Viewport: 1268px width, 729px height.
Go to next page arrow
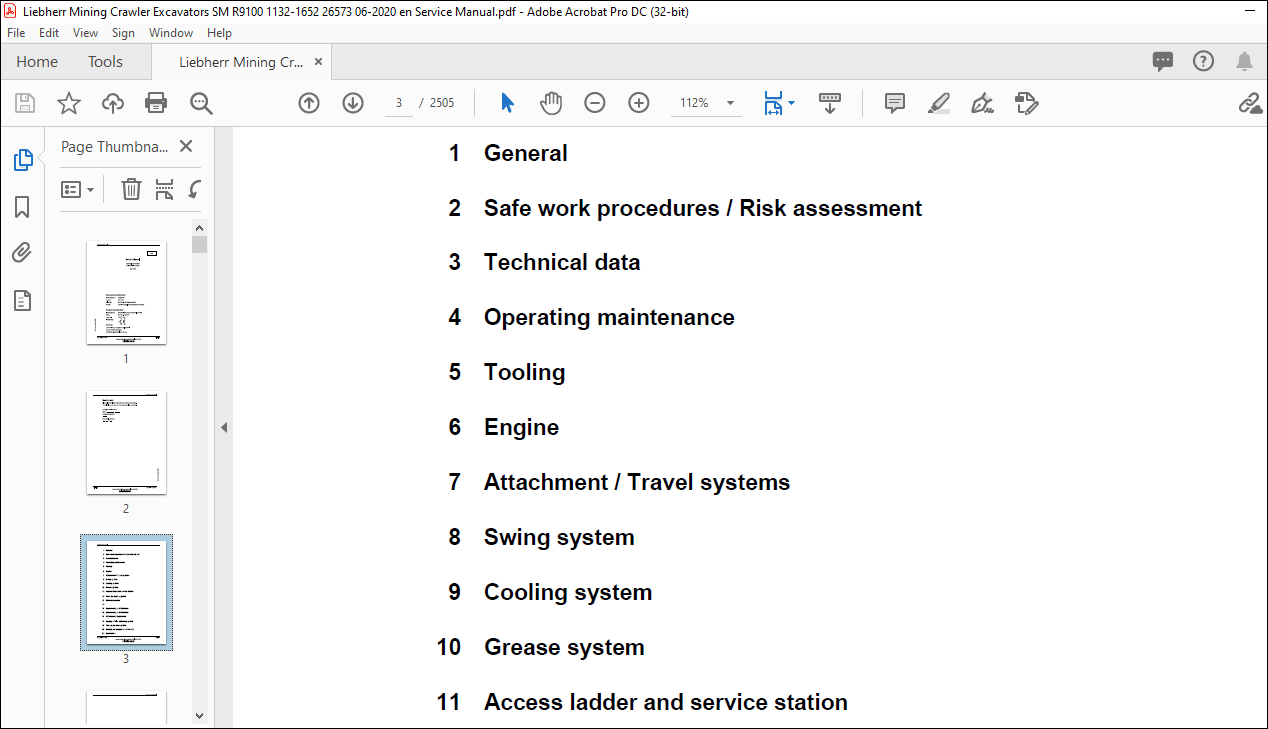tap(353, 103)
